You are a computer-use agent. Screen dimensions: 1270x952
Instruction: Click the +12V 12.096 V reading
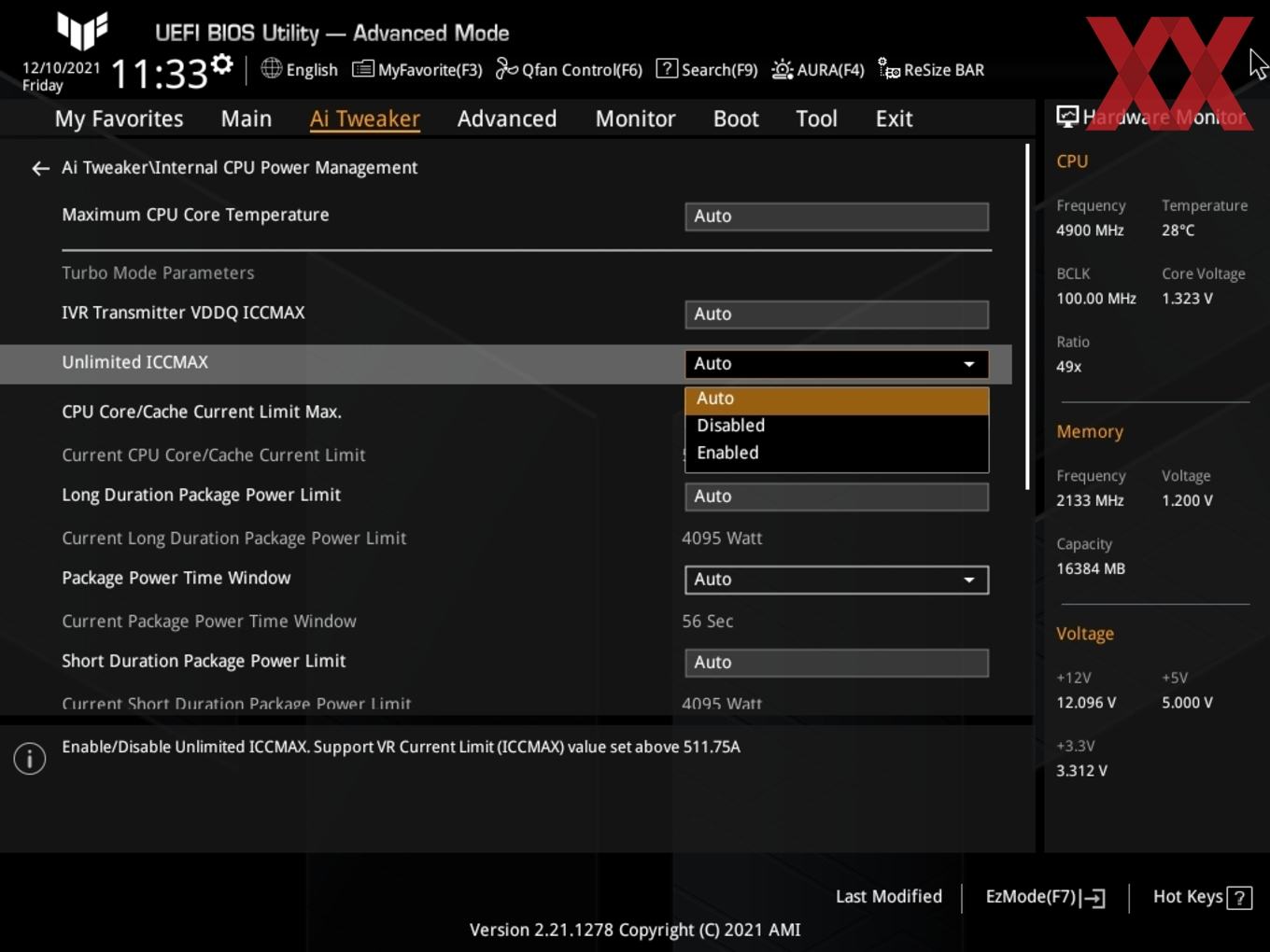point(1086,703)
